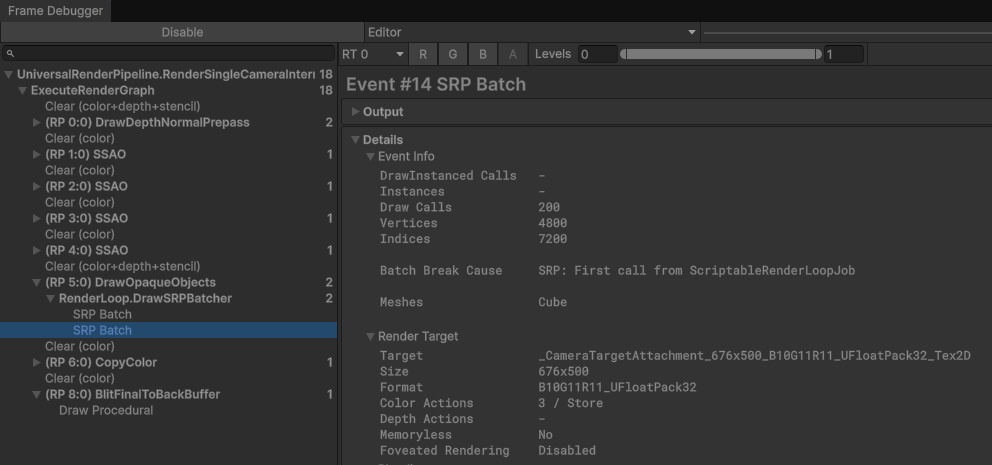
Task: Click the Memoryless value No
Action: (545, 435)
